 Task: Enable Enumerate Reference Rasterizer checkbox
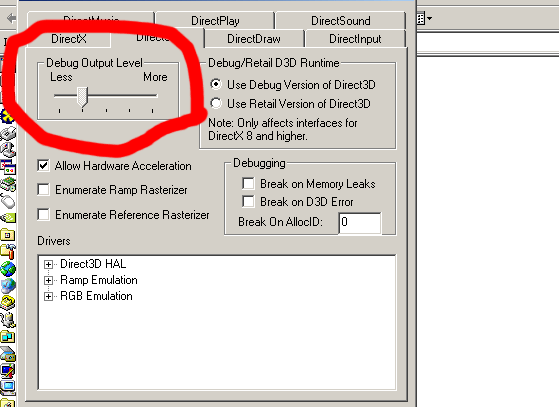tap(43, 215)
